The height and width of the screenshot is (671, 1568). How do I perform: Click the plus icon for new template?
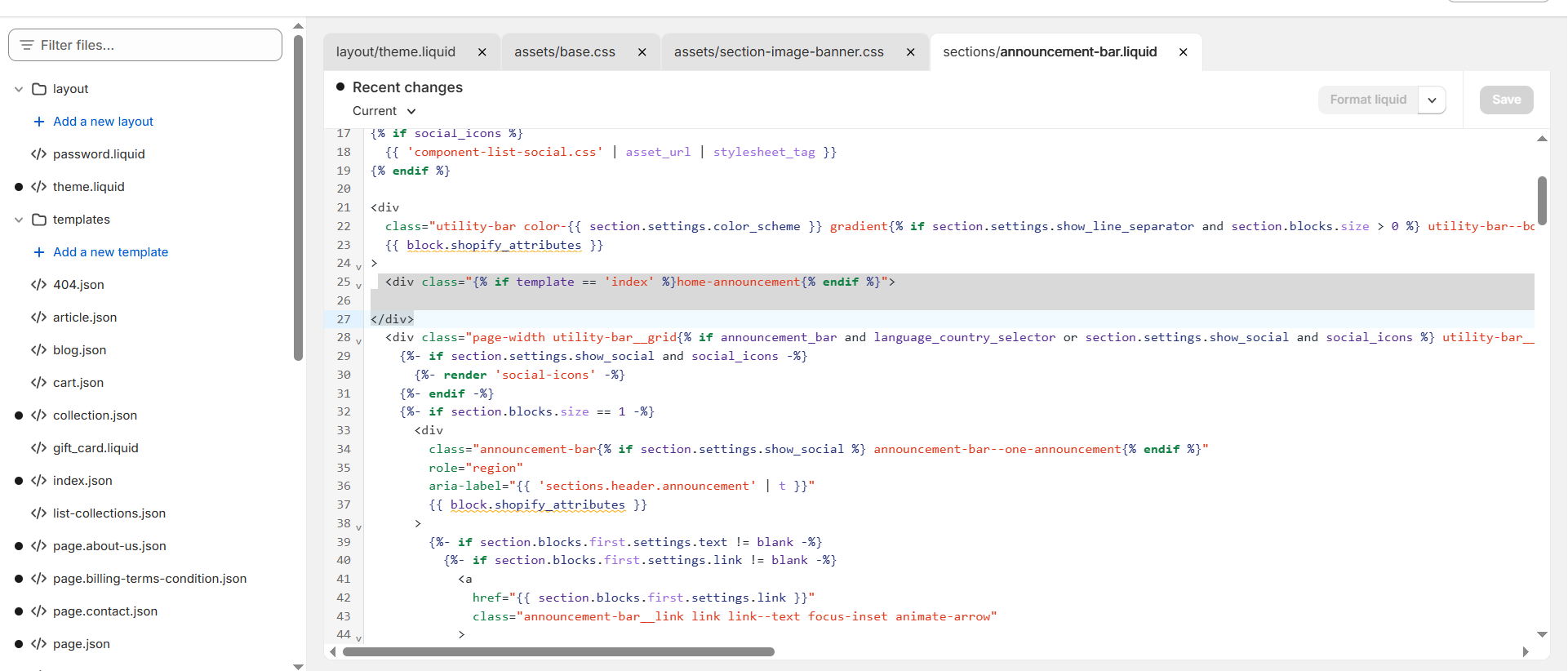pyautogui.click(x=38, y=252)
